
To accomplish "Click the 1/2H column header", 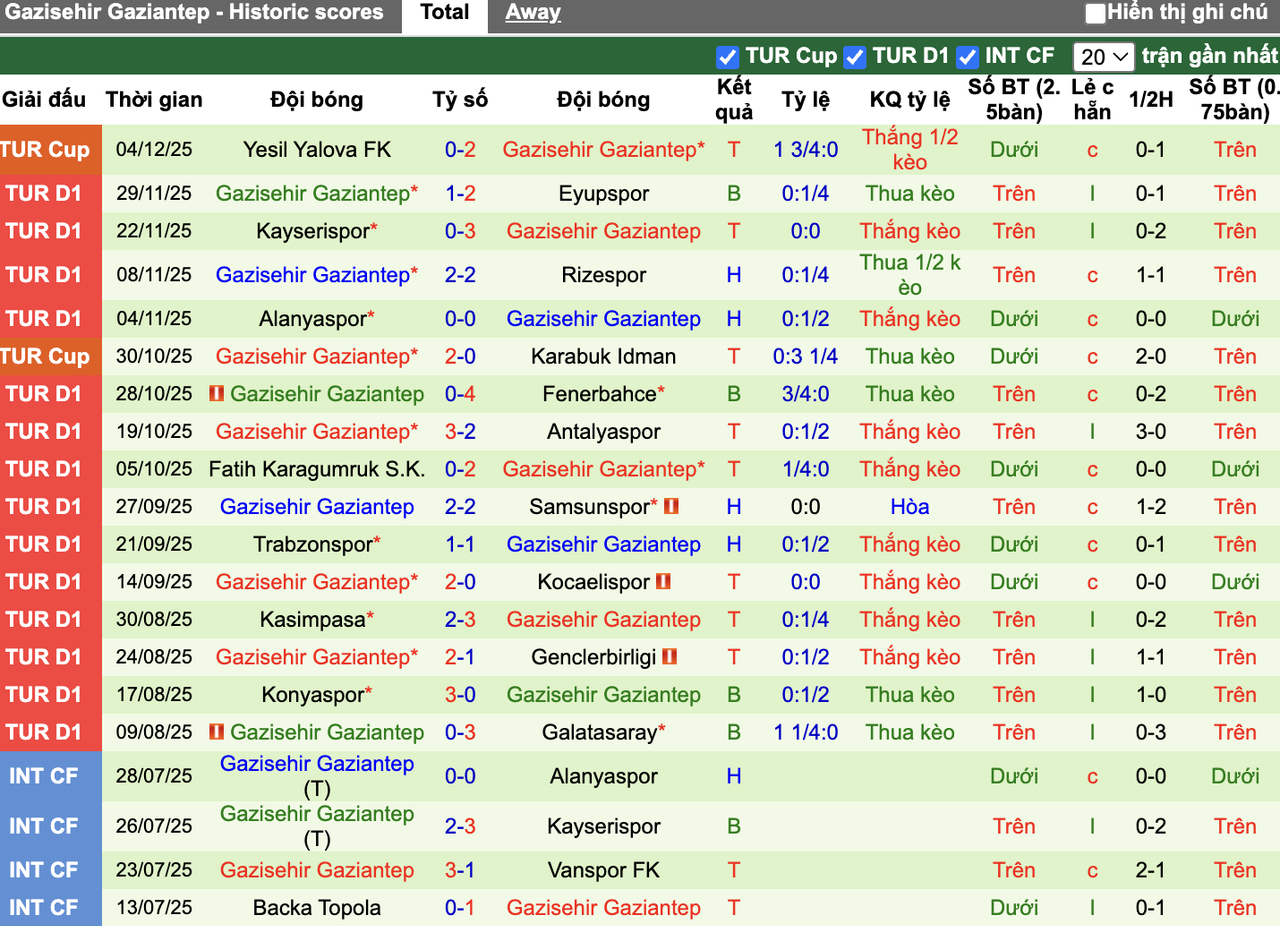I will 1151,100.
